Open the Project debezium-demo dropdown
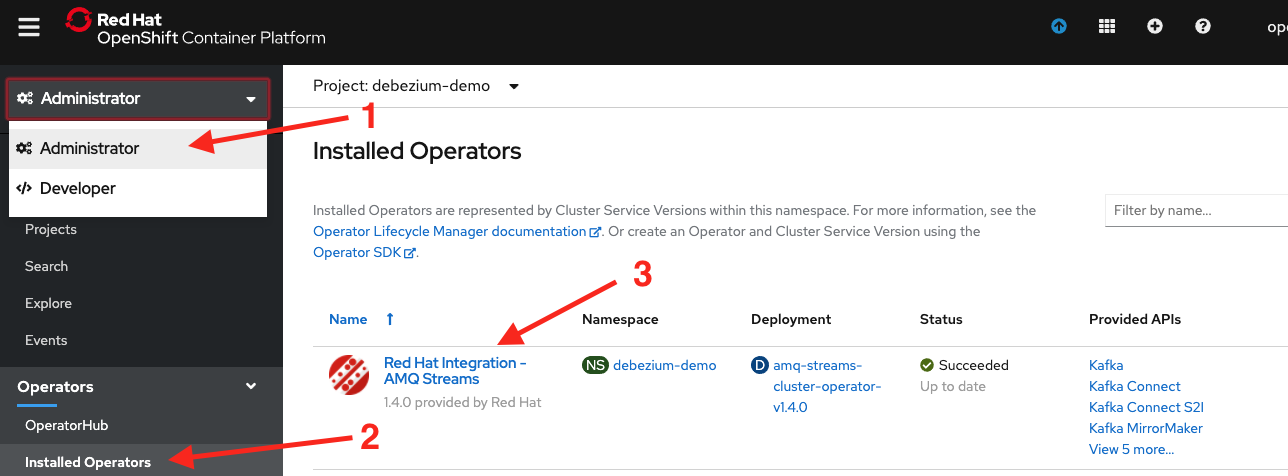Viewport: 1288px width, 476px height. (416, 86)
